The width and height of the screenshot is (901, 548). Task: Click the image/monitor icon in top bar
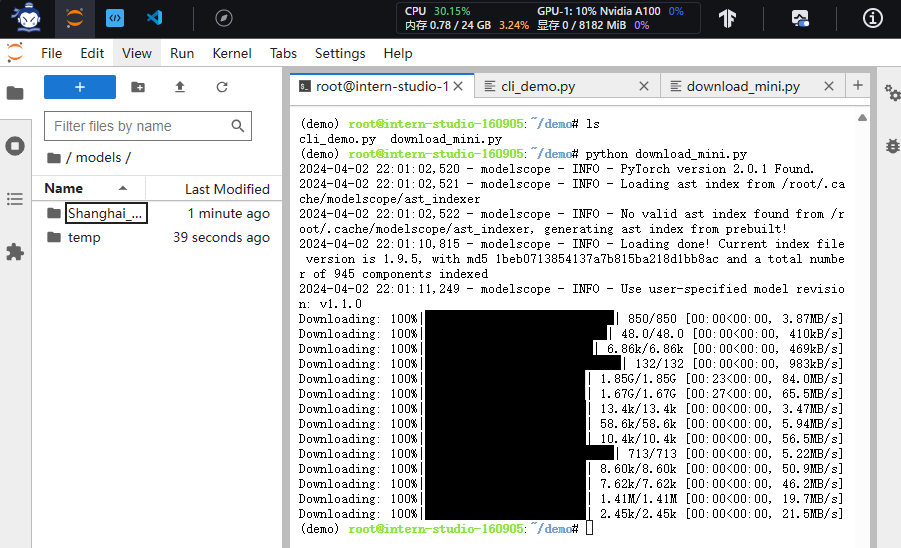coord(800,18)
